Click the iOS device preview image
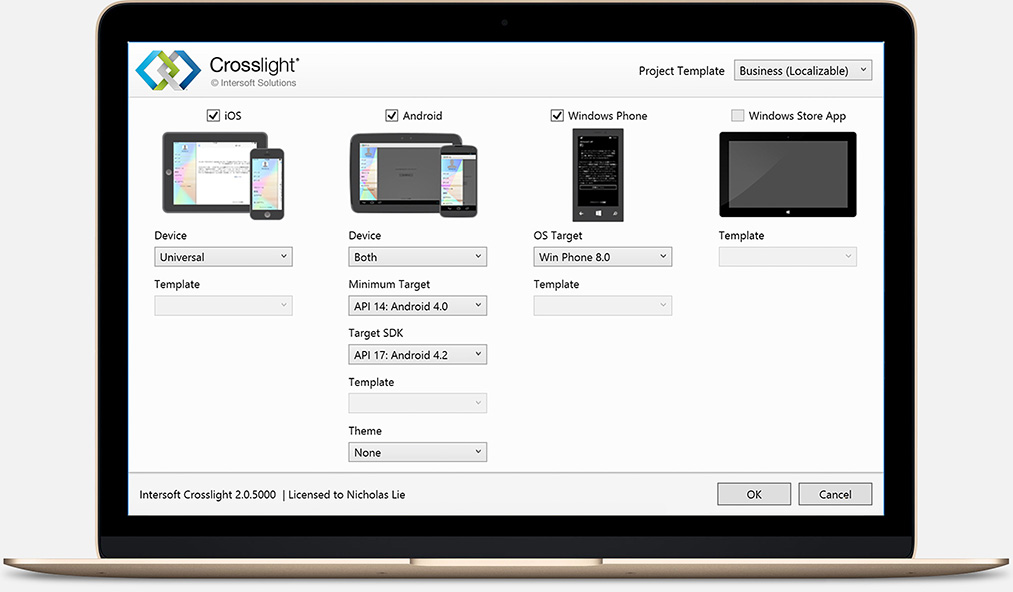Image resolution: width=1013 pixels, height=592 pixels. pos(222,174)
